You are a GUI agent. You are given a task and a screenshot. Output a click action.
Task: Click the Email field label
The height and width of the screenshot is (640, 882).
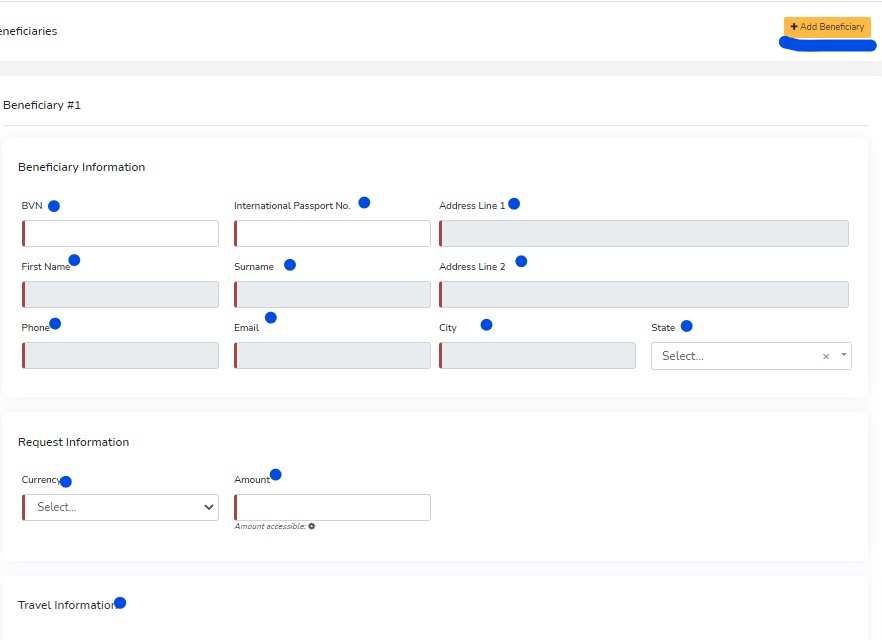246,328
